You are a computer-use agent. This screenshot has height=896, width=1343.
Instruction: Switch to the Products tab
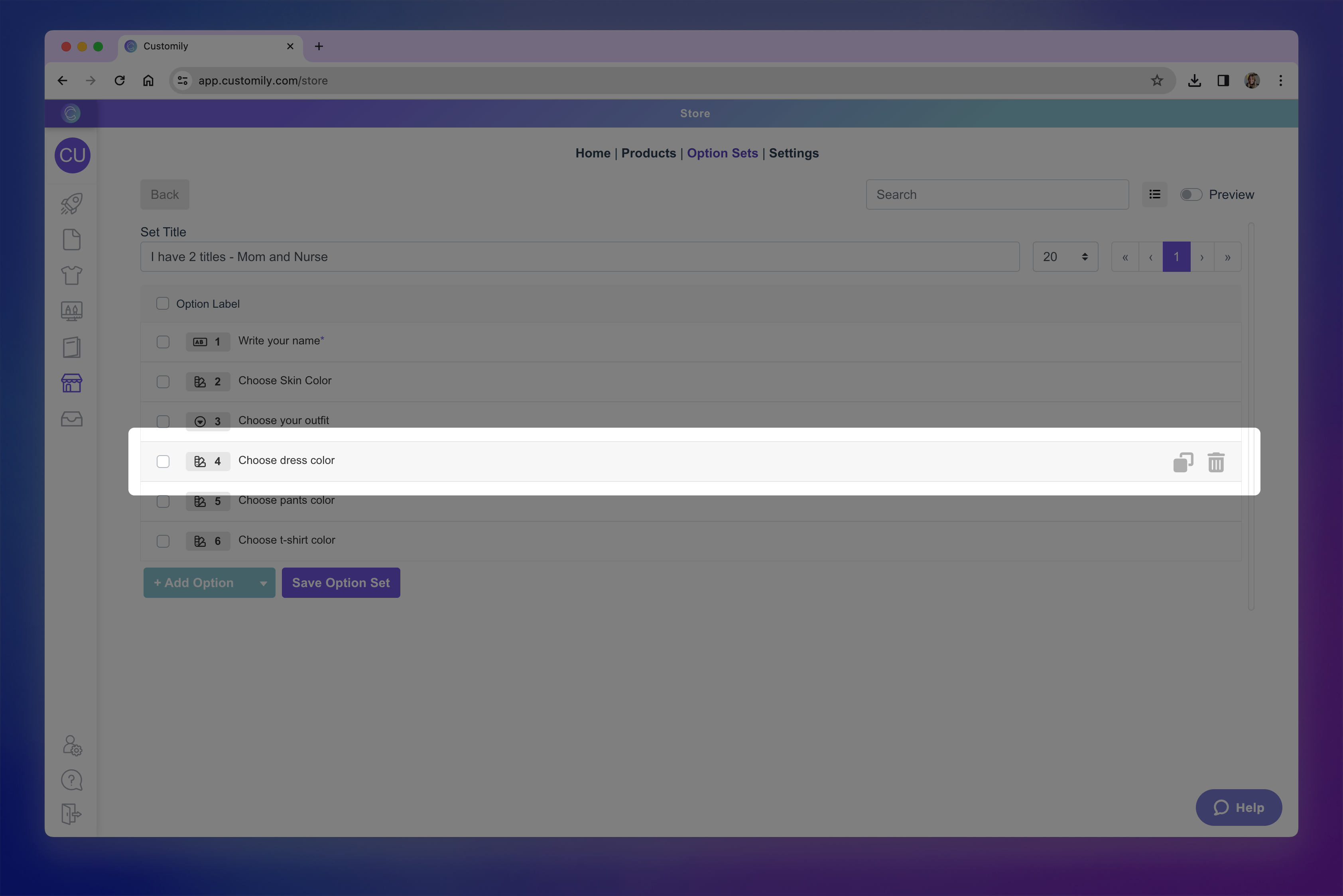click(x=648, y=153)
